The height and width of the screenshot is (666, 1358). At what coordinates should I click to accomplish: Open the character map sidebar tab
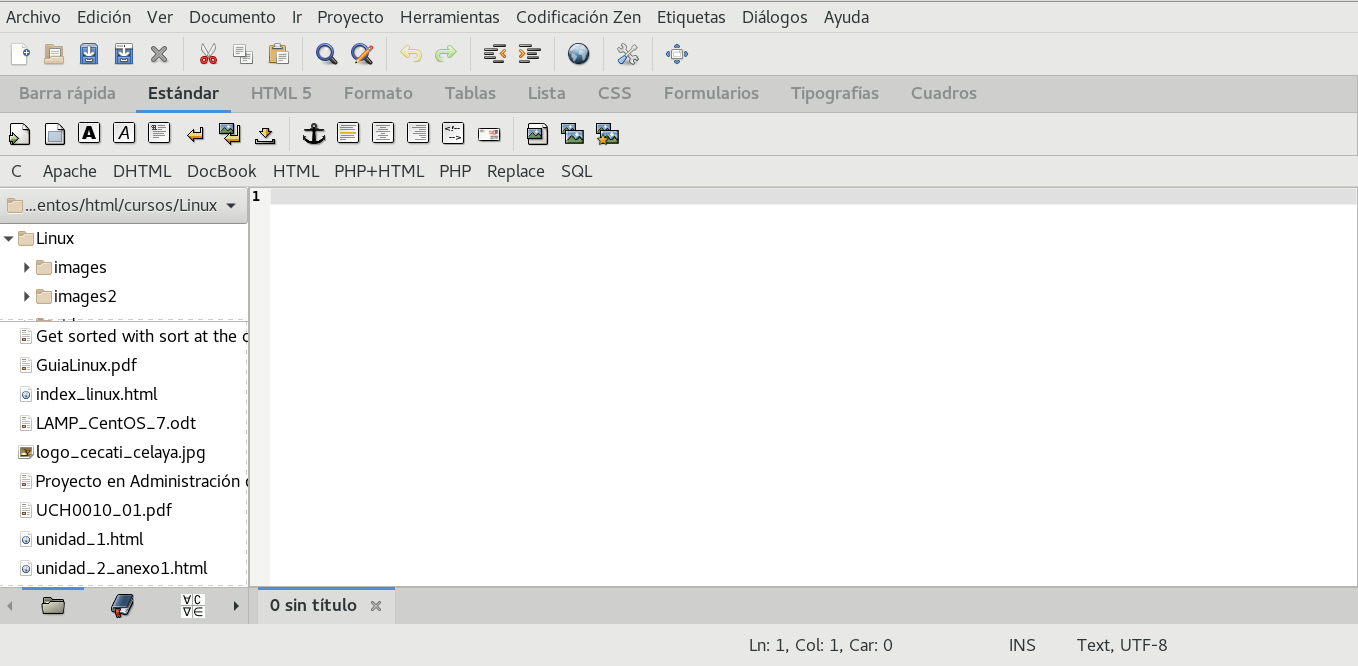coord(193,605)
